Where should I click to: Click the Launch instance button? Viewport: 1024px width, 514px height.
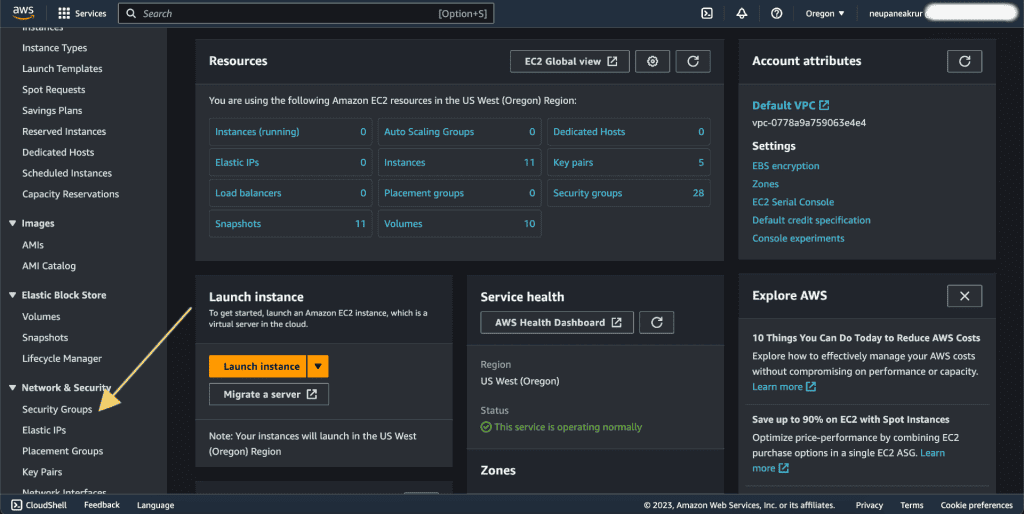click(x=258, y=366)
